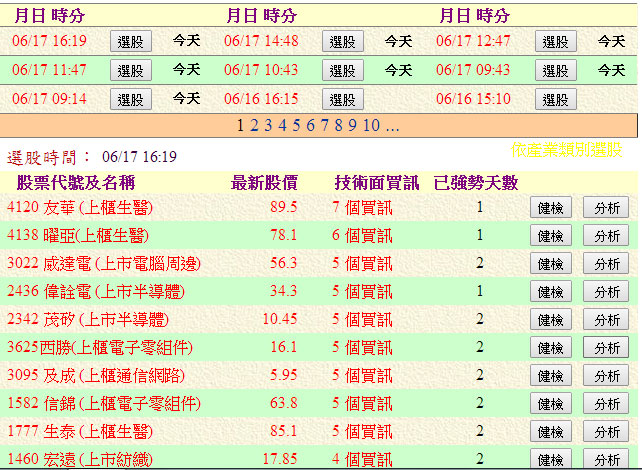The height and width of the screenshot is (470, 642).
Task: Click 分析 for 4120 友華
Action: tap(606, 208)
